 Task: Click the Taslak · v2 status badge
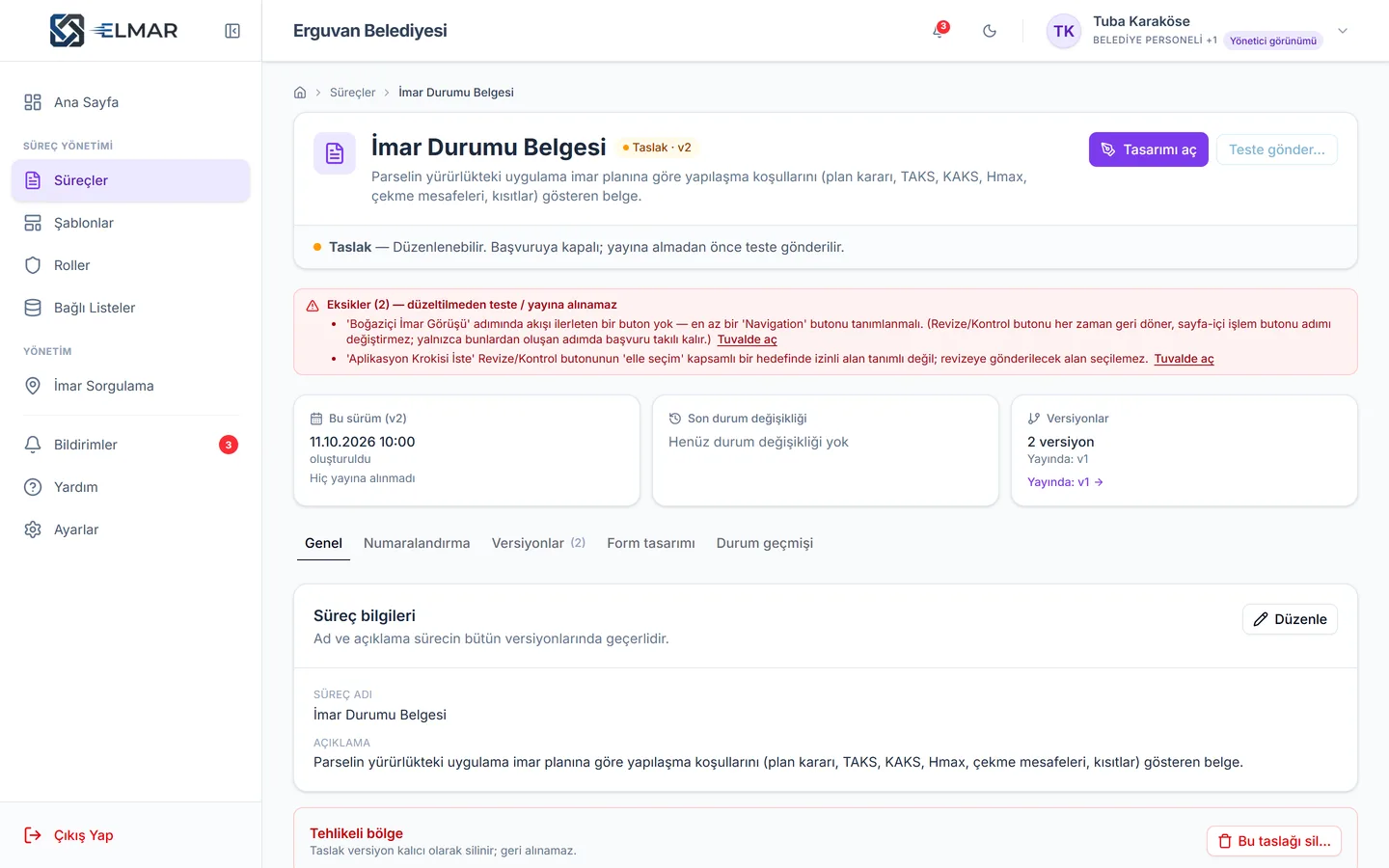(x=657, y=148)
